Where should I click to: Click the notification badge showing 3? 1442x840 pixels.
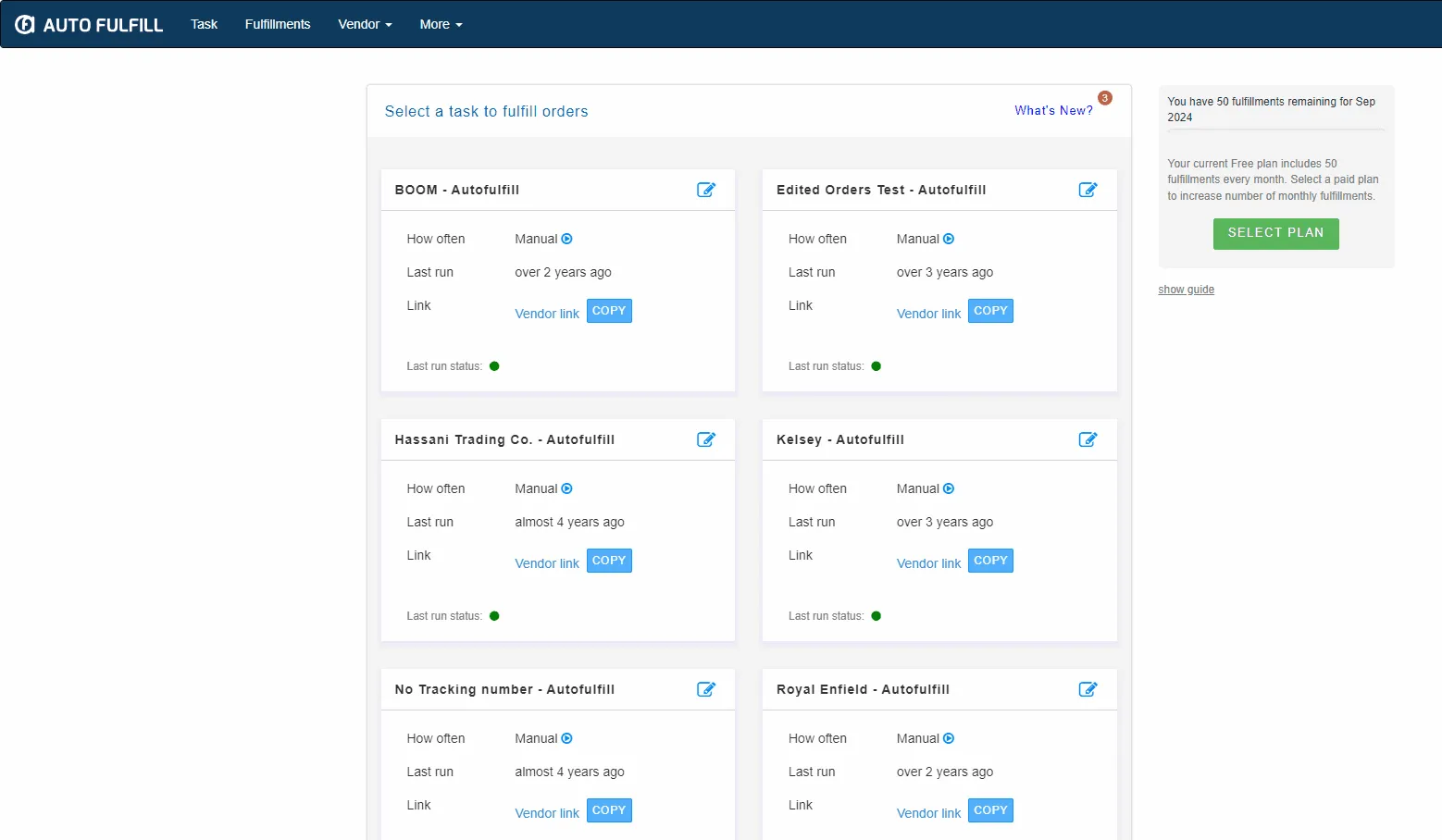pos(1105,98)
